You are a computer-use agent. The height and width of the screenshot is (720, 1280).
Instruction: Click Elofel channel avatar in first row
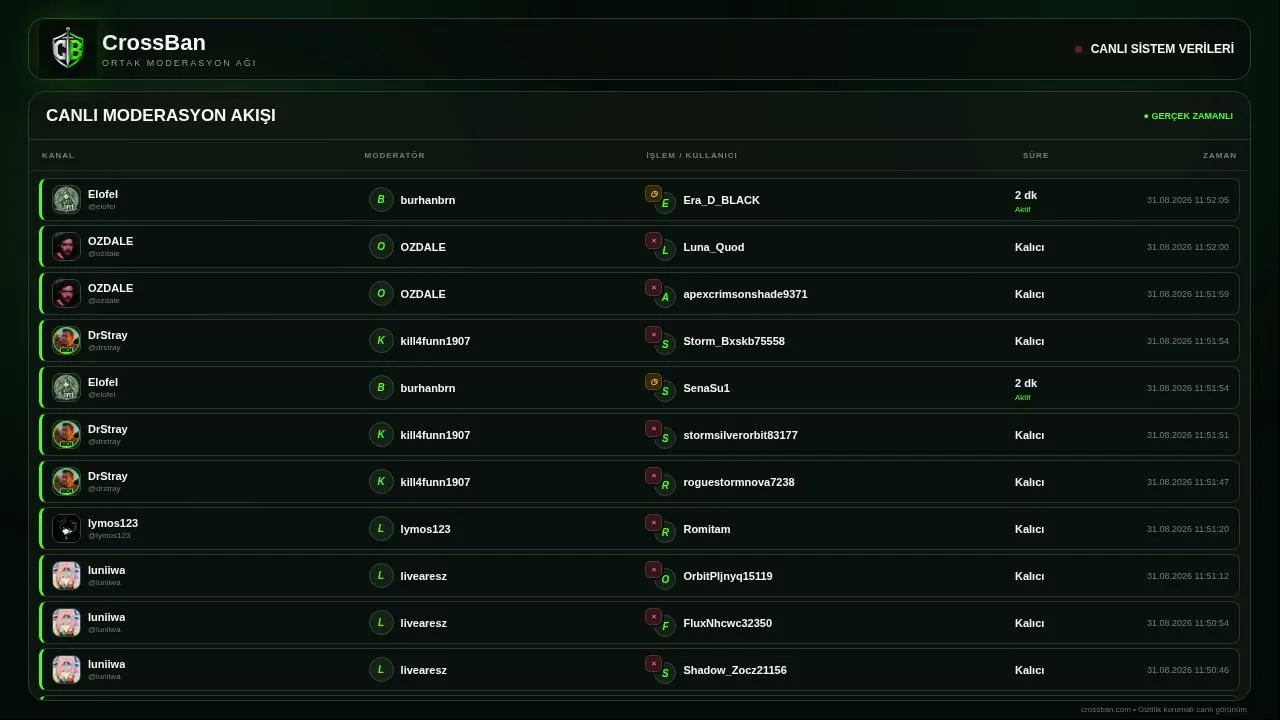click(x=66, y=199)
